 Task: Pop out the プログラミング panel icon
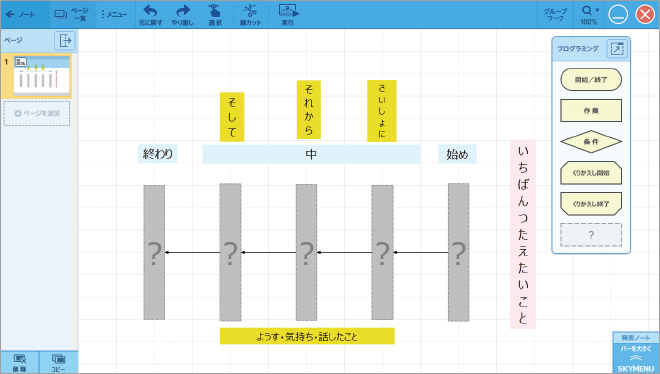tap(617, 49)
